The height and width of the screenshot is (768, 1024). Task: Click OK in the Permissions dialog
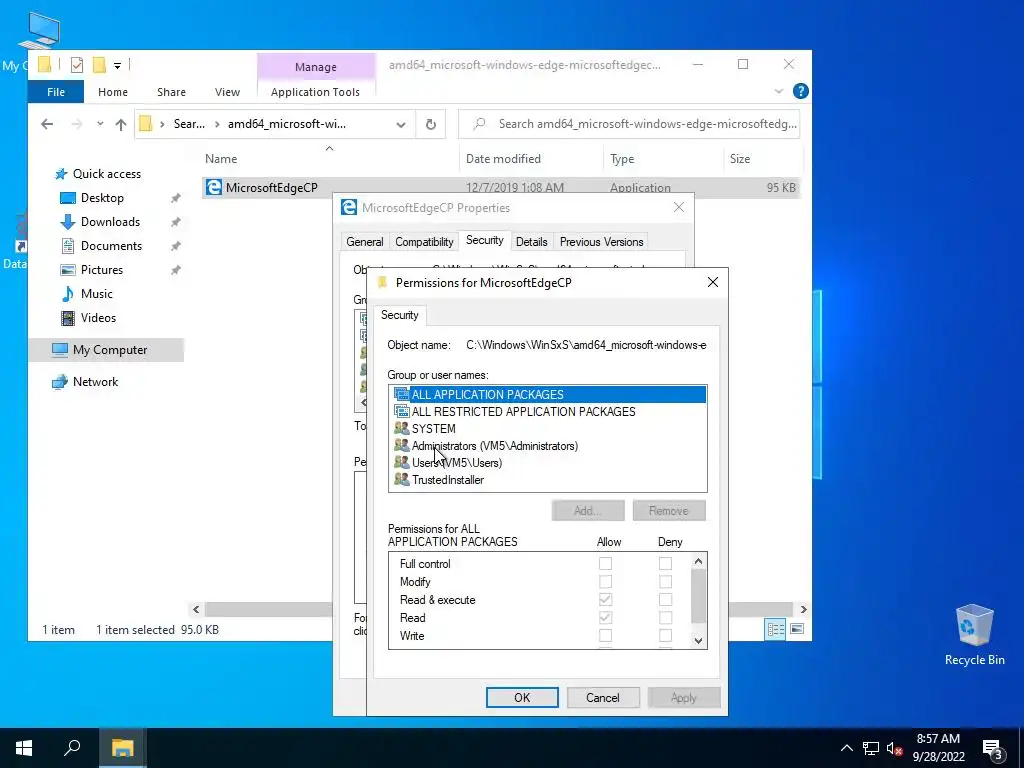[522, 697]
